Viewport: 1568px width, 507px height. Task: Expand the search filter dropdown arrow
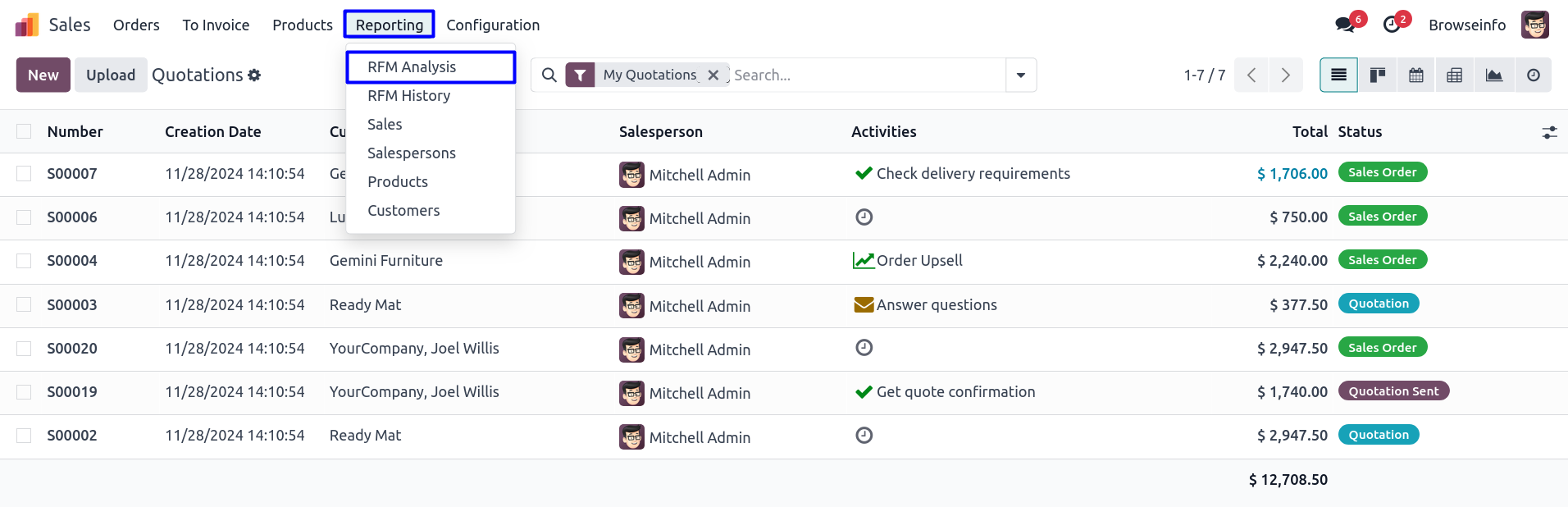[1021, 75]
